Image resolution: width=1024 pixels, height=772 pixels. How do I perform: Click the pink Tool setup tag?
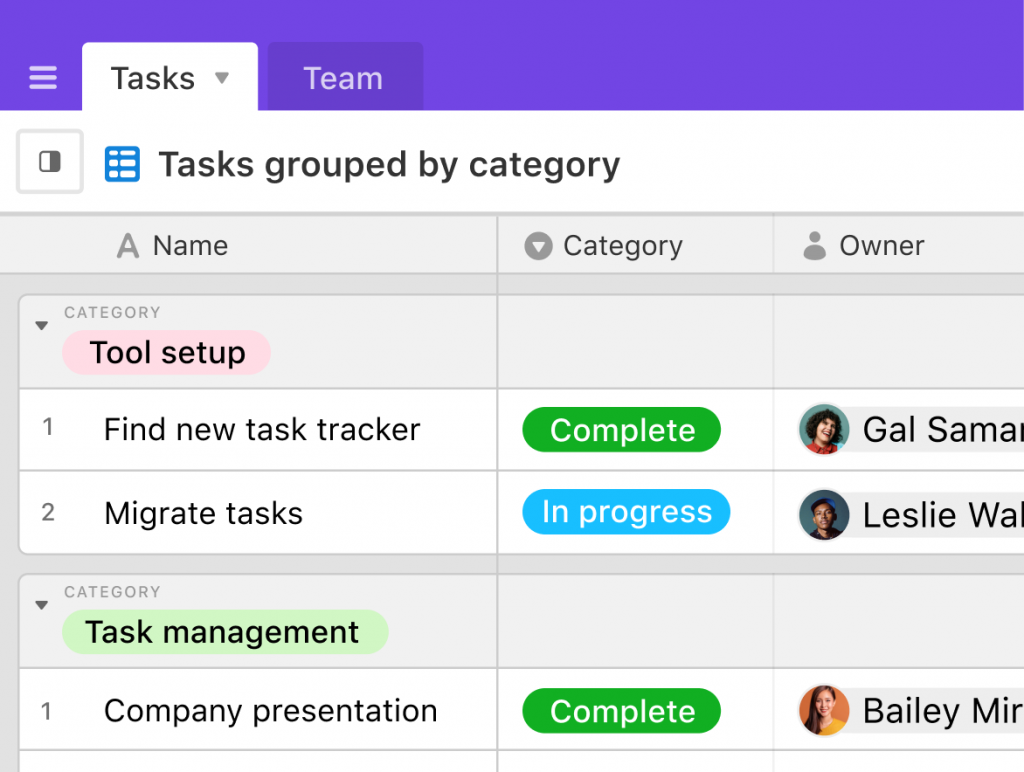[167, 353]
